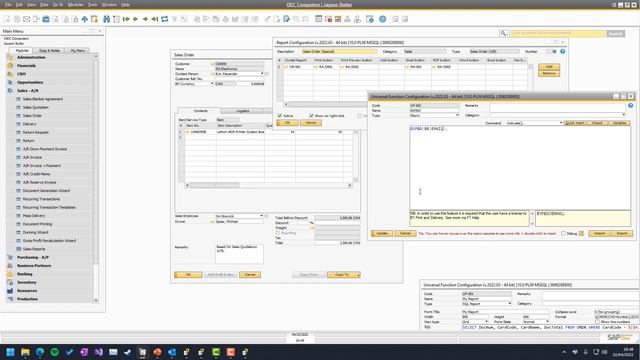This screenshot has height=360, width=640.
Task: Go to Previous Record arrow in toolbar
Action: [x=136, y=19]
